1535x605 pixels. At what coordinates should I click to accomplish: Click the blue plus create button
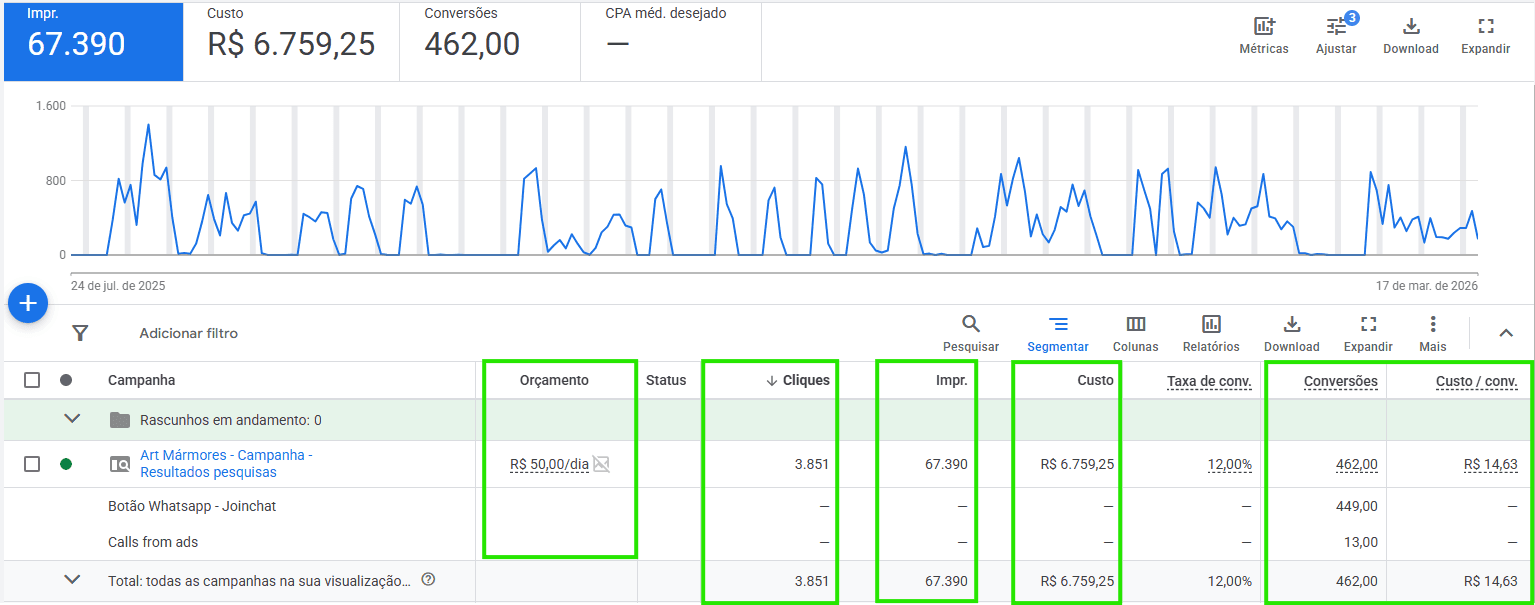coord(28,303)
